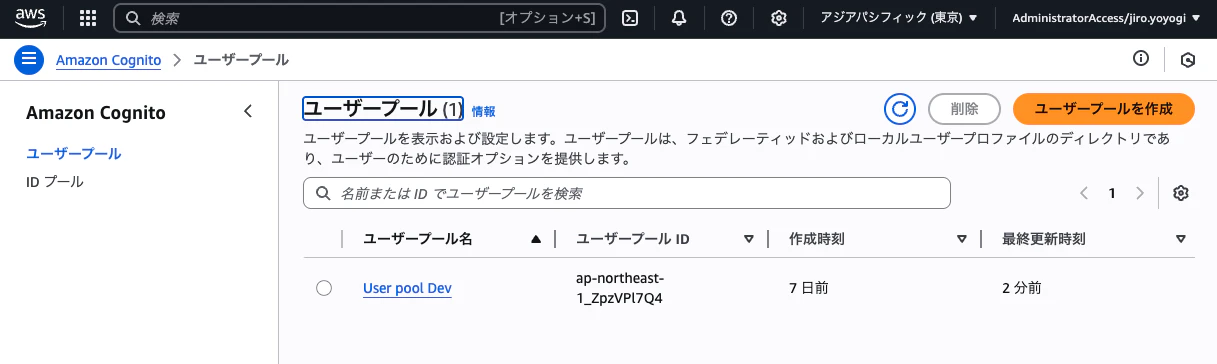
Task: Click the search magnifier in user pool filter
Action: [x=323, y=193]
